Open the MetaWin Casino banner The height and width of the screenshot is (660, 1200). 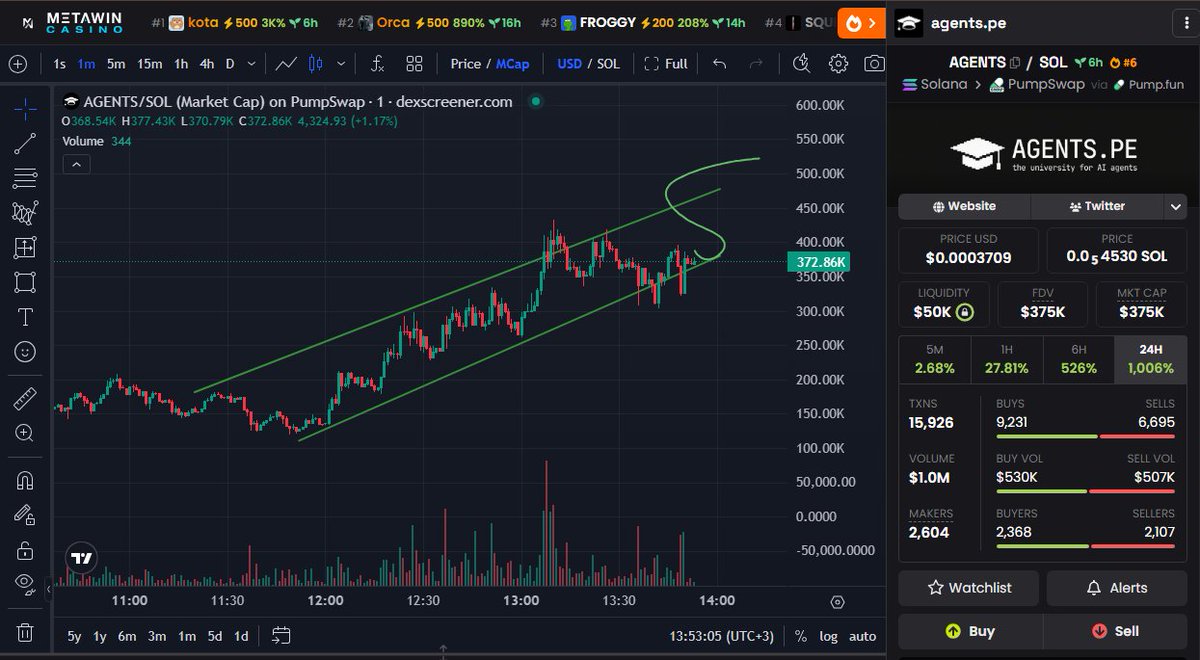click(x=72, y=22)
